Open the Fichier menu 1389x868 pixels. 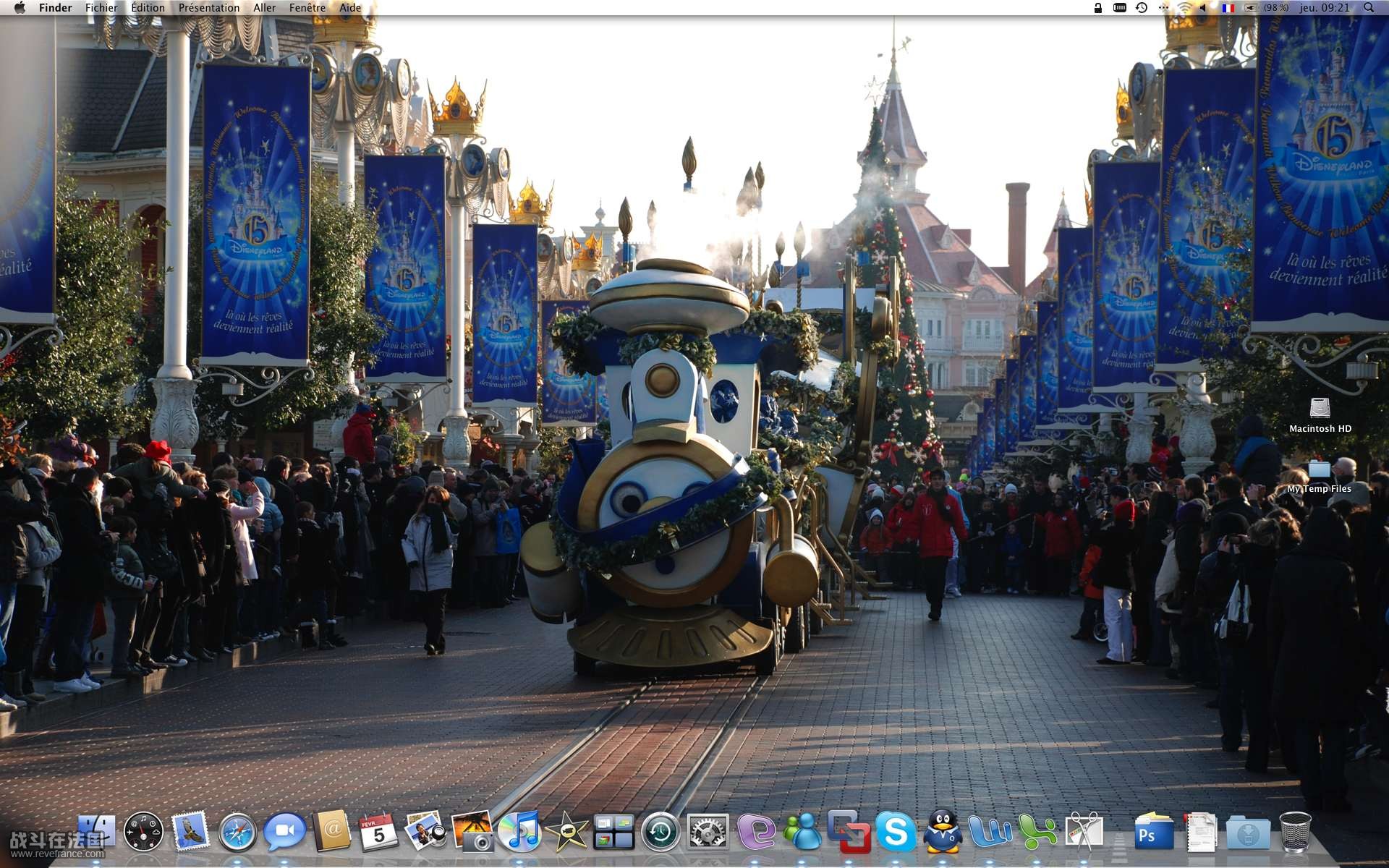(x=101, y=8)
